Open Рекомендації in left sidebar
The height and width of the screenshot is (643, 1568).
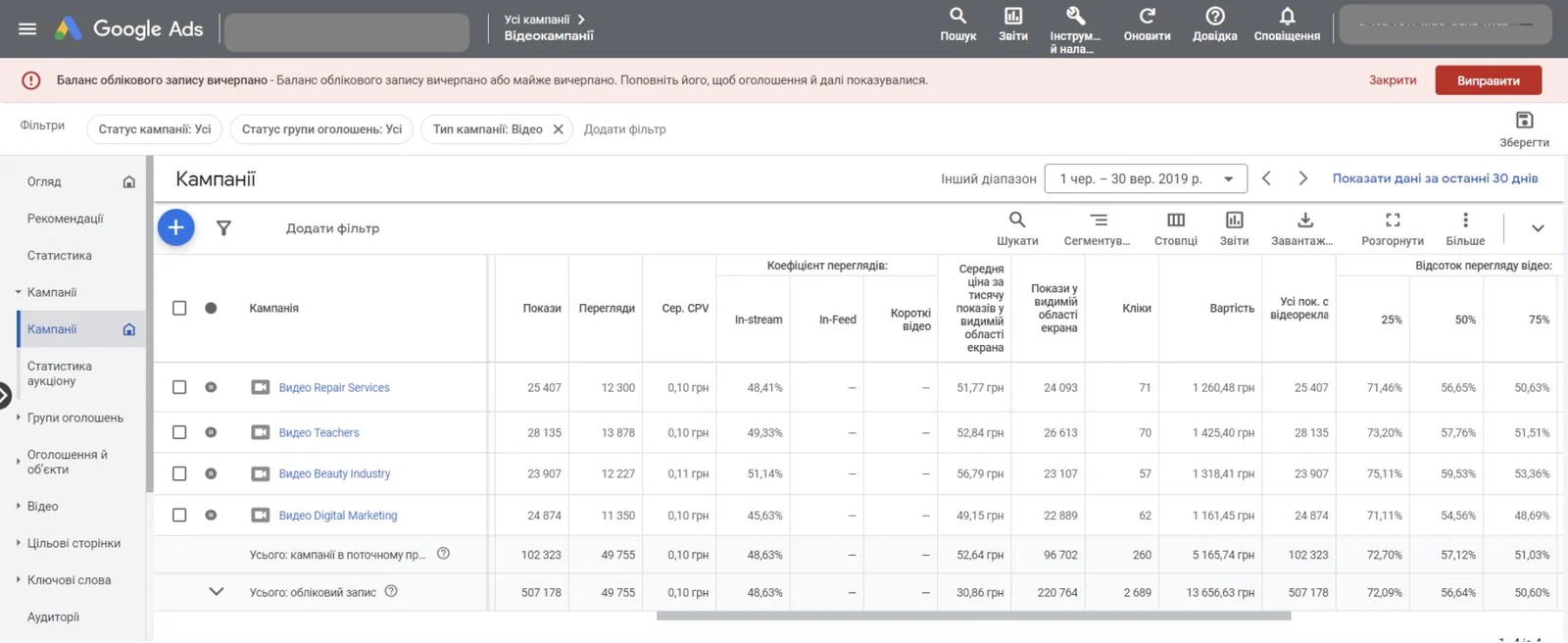pyautogui.click(x=66, y=219)
